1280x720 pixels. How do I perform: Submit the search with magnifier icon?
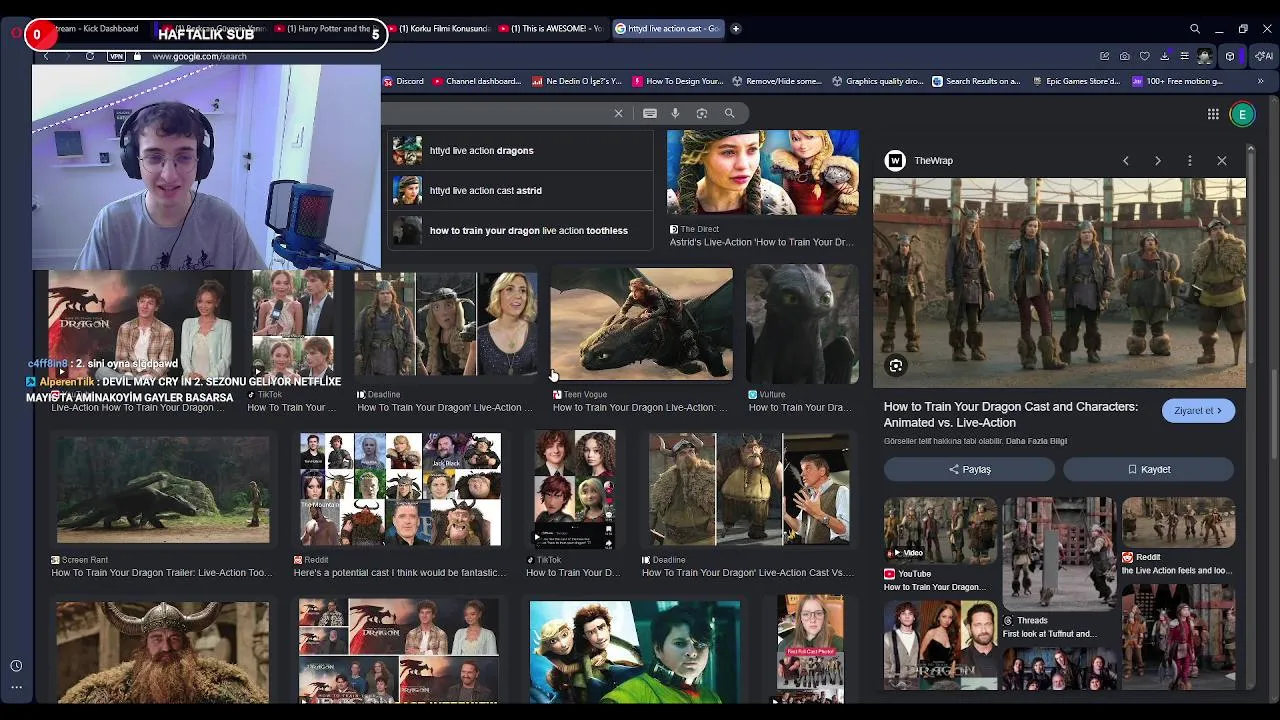(729, 113)
